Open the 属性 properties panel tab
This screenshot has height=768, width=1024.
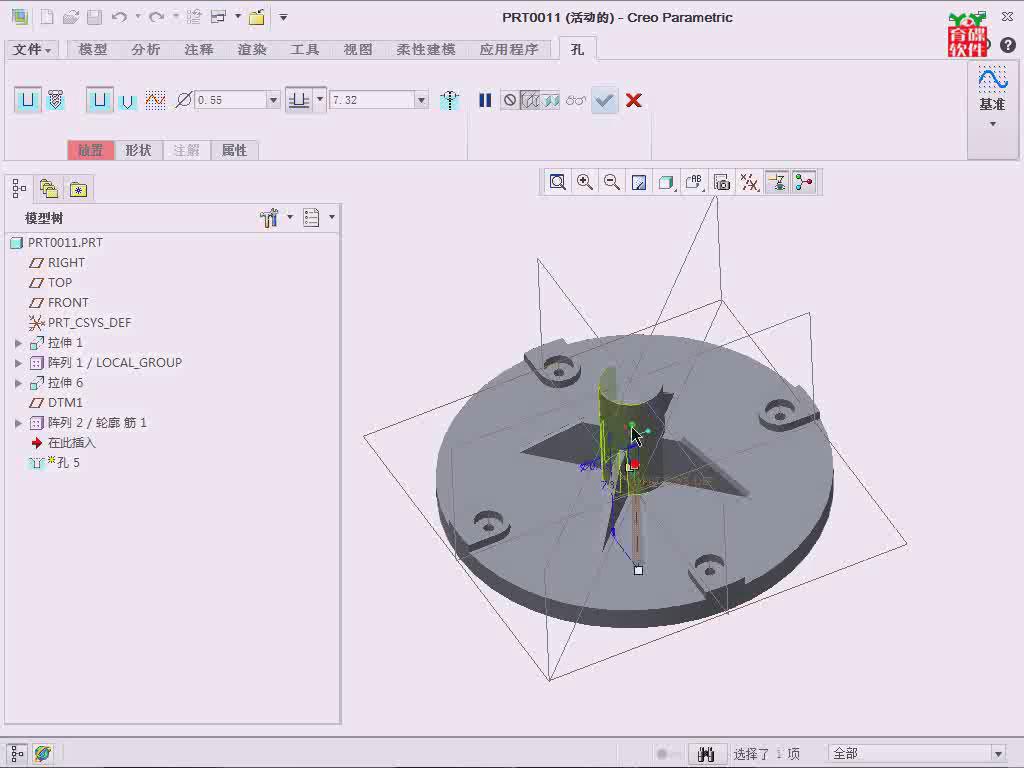234,150
